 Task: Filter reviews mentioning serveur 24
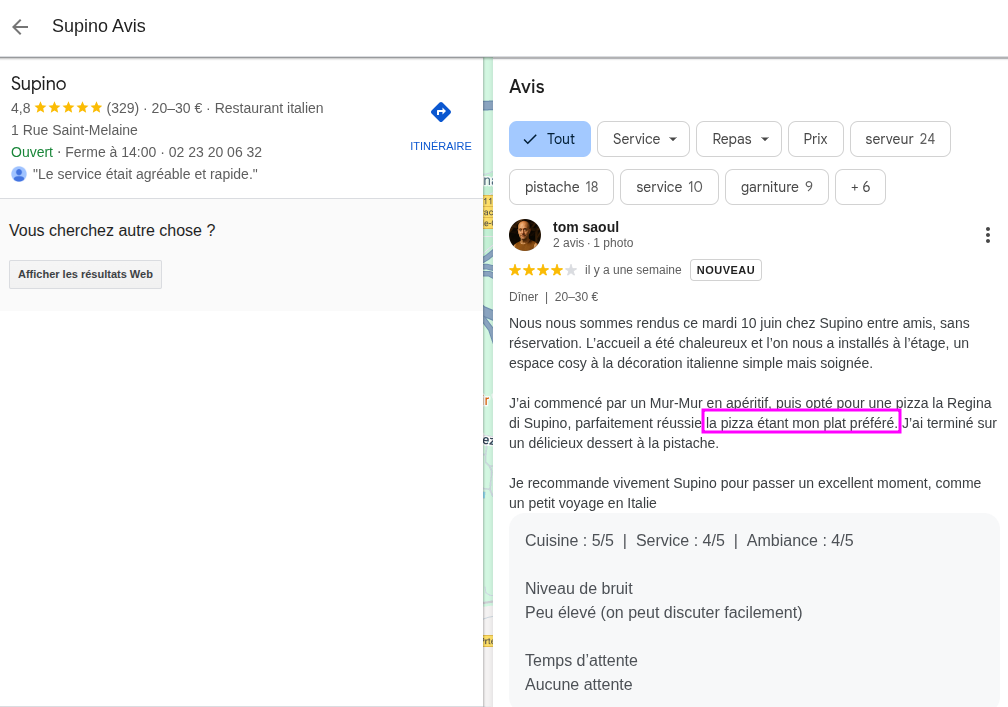(x=900, y=139)
